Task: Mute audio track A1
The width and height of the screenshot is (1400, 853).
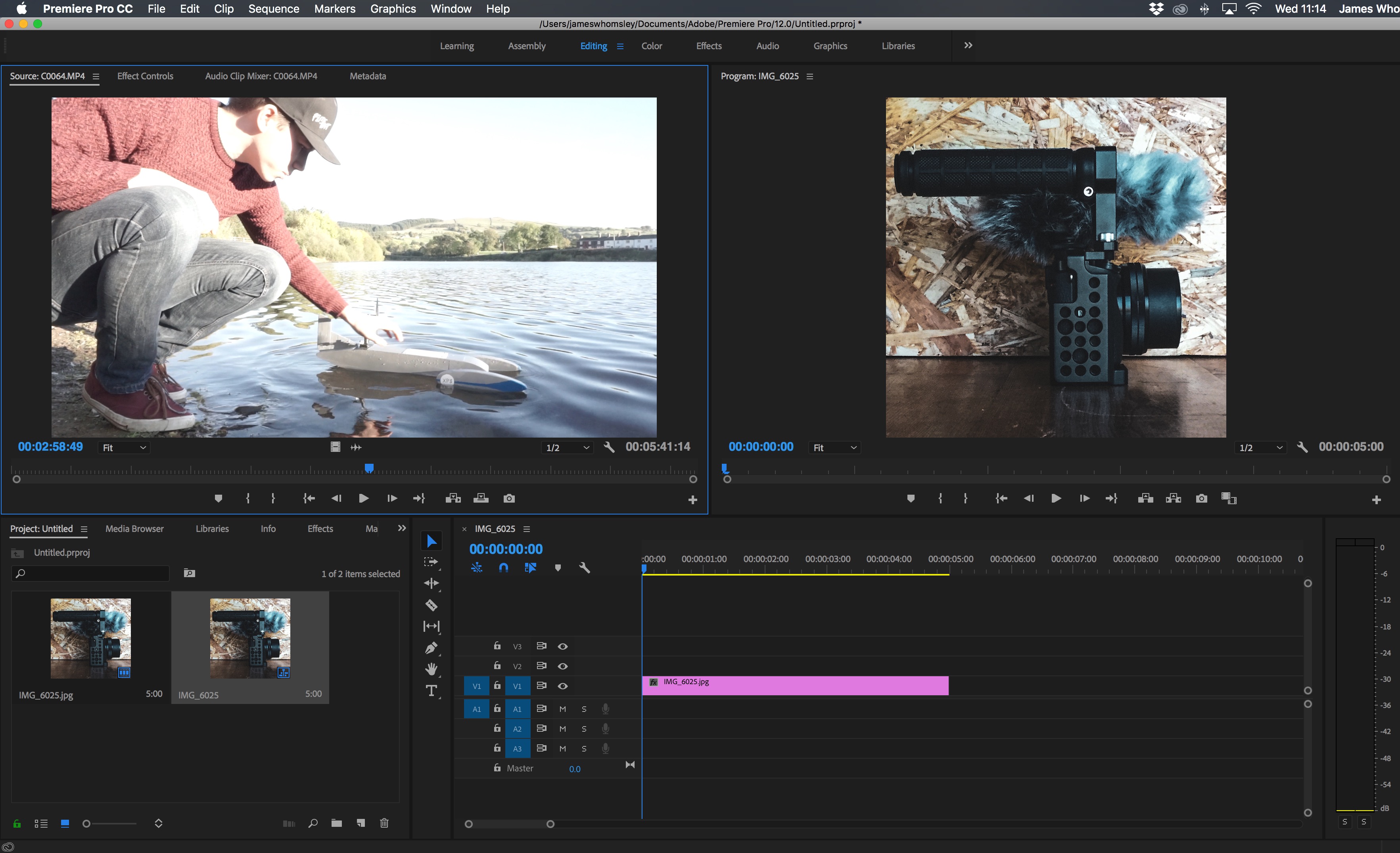Action: 562,709
